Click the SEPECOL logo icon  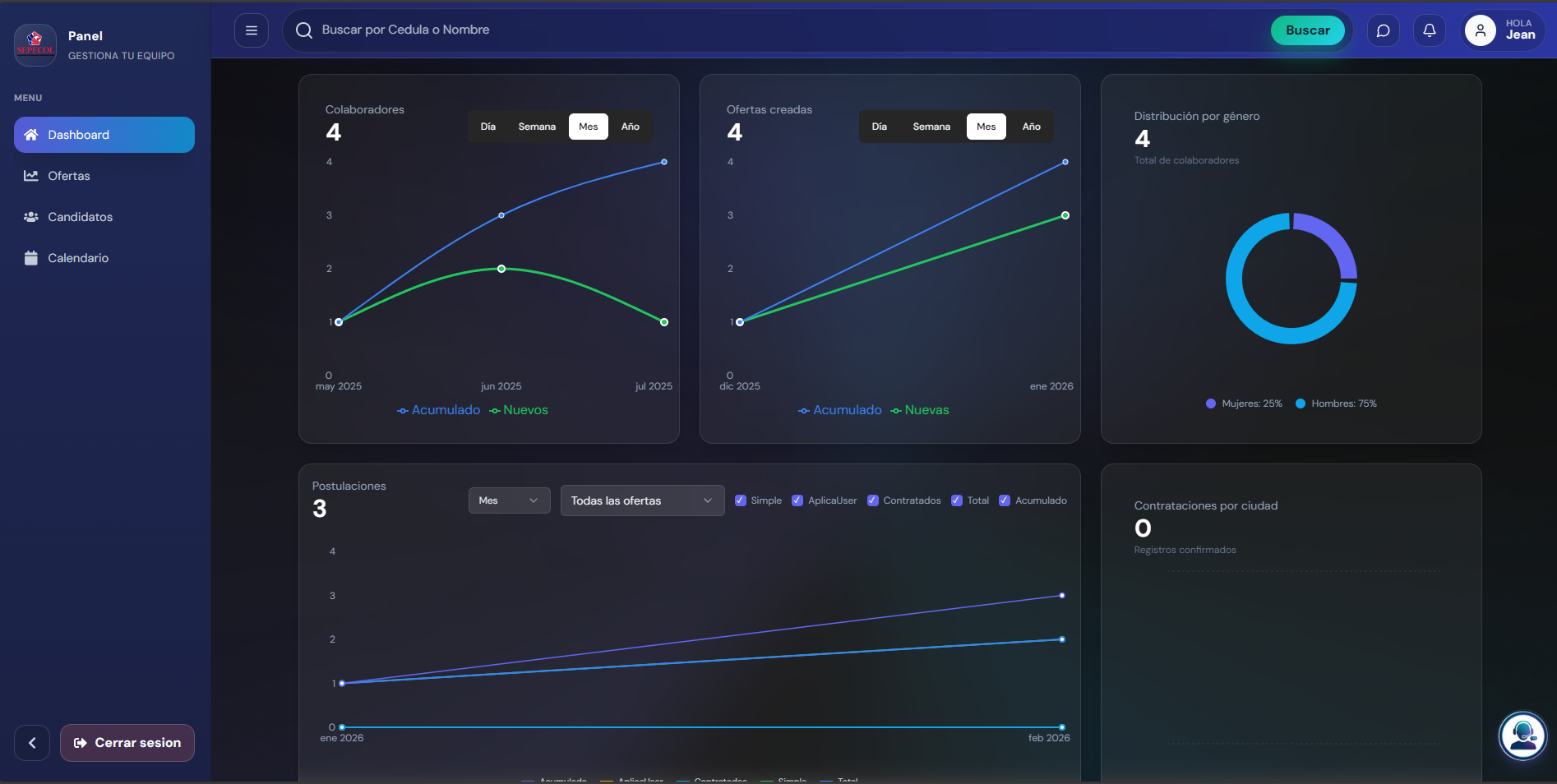35,44
